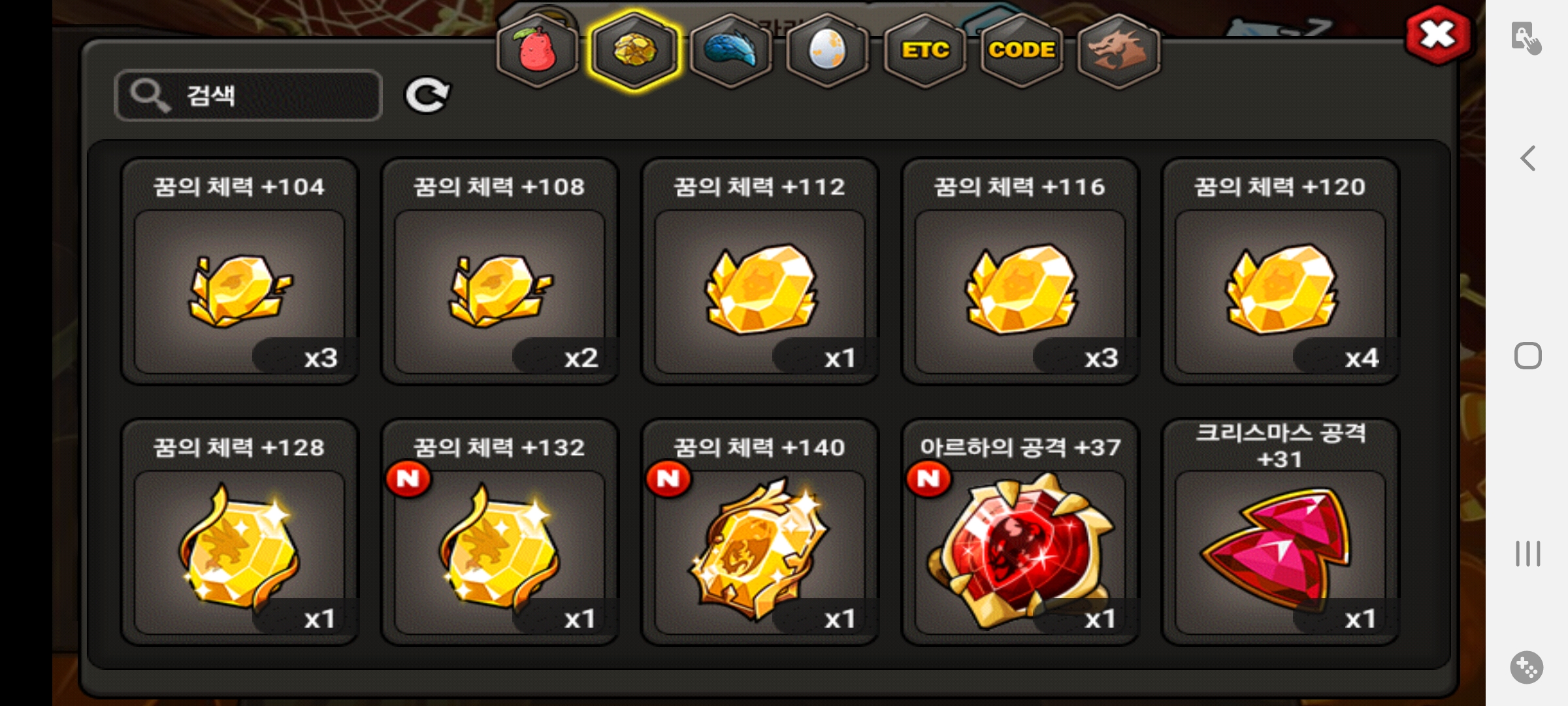Open the game tools controller icon
Viewport: 1568px width, 706px height.
pos(1527,667)
